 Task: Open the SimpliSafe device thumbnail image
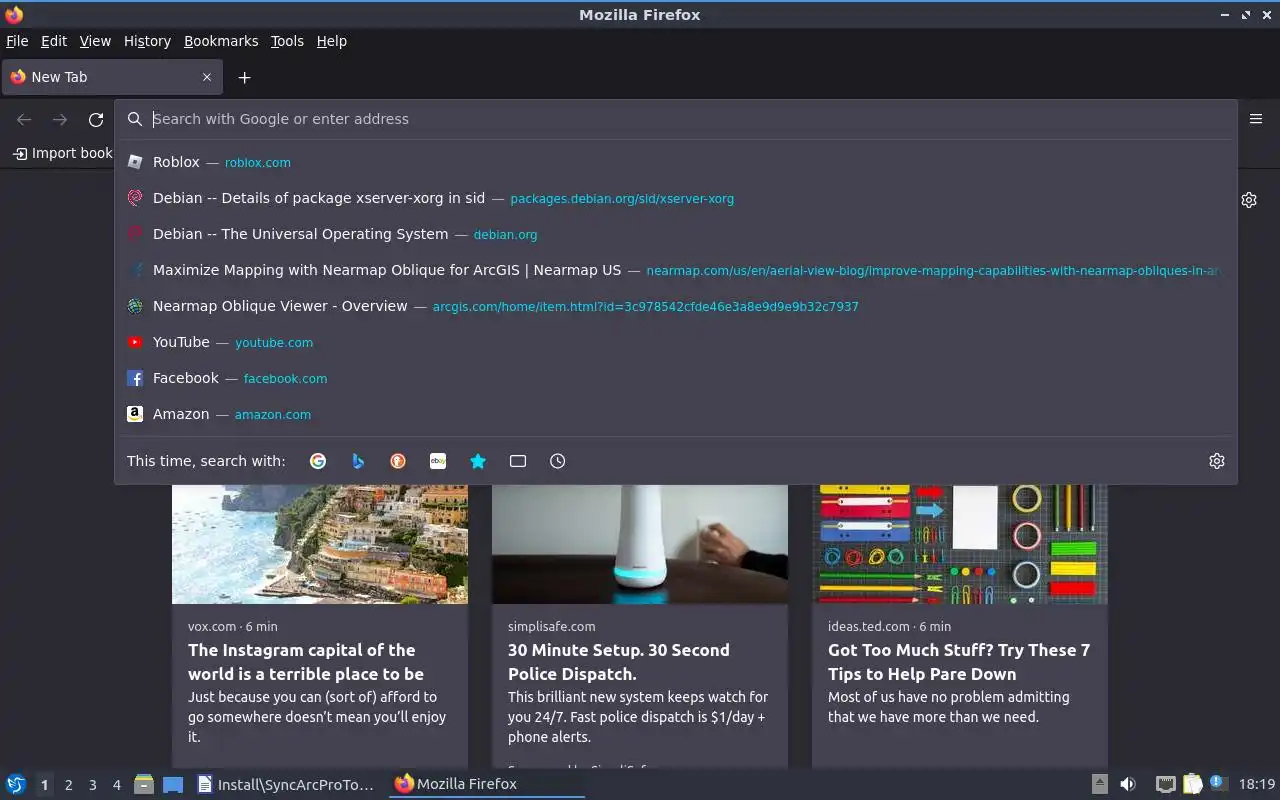click(640, 544)
